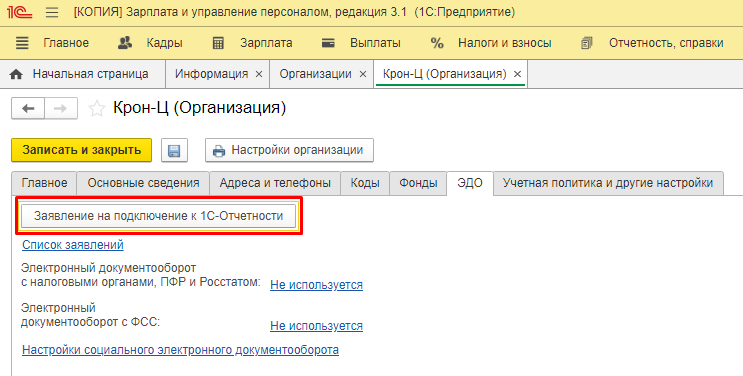Open the Кадры section
743x376 pixels.
coord(164,43)
